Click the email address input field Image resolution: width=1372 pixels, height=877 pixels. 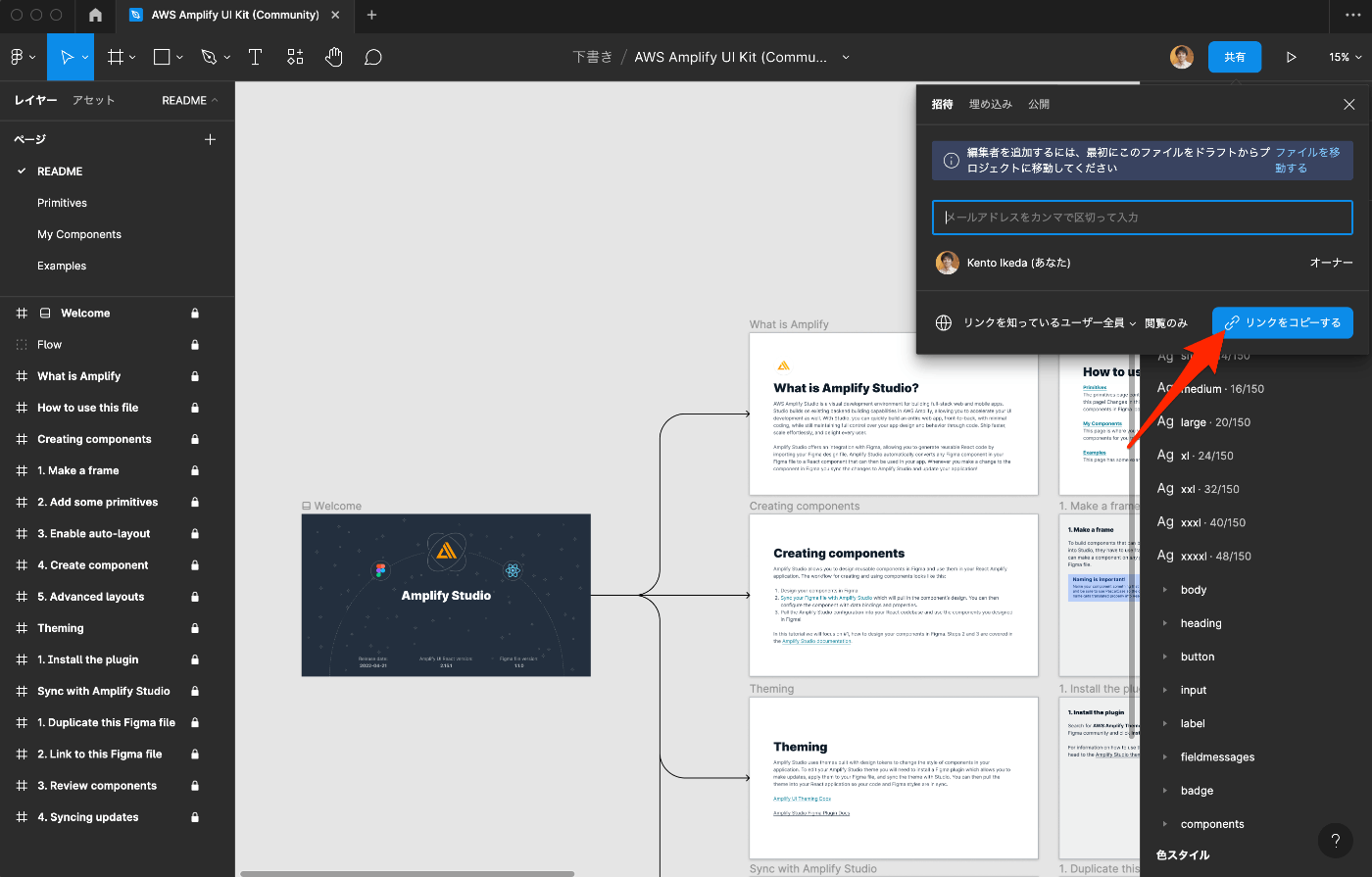pyautogui.click(x=1142, y=218)
